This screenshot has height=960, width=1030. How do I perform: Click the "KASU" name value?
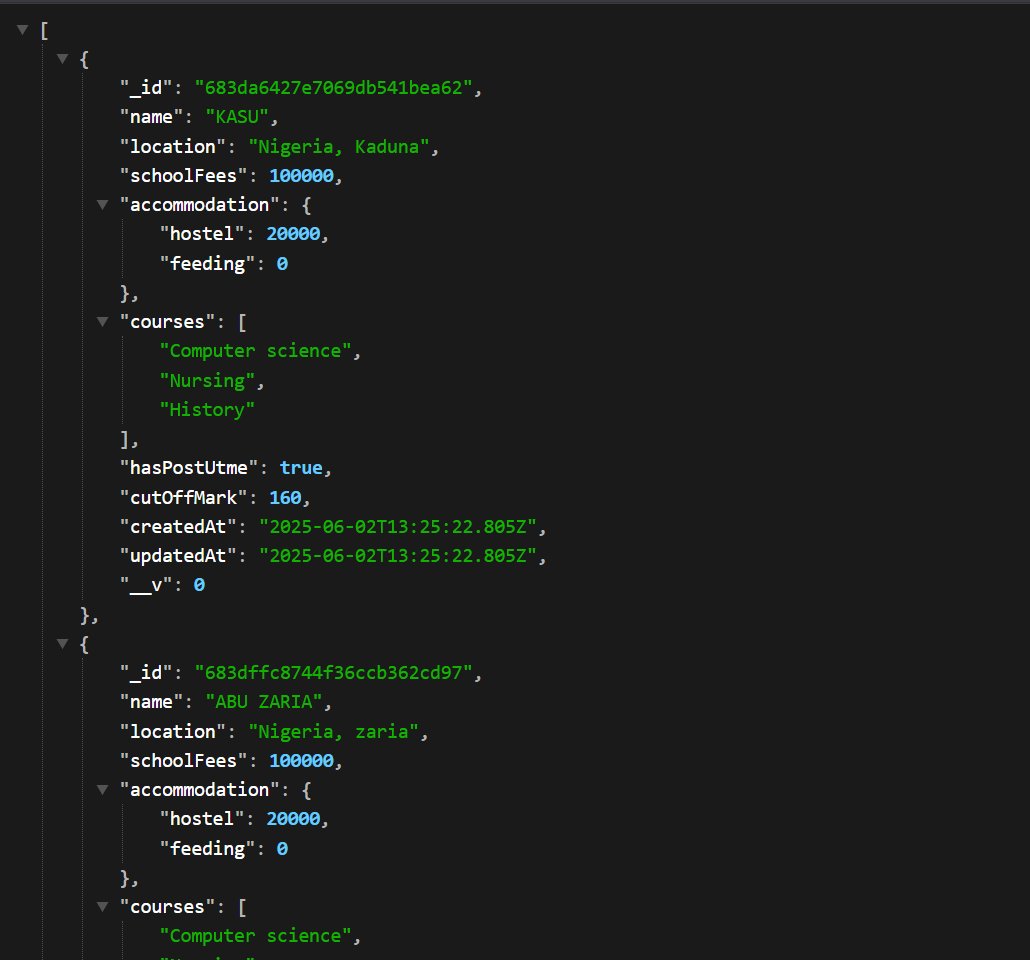click(x=237, y=117)
